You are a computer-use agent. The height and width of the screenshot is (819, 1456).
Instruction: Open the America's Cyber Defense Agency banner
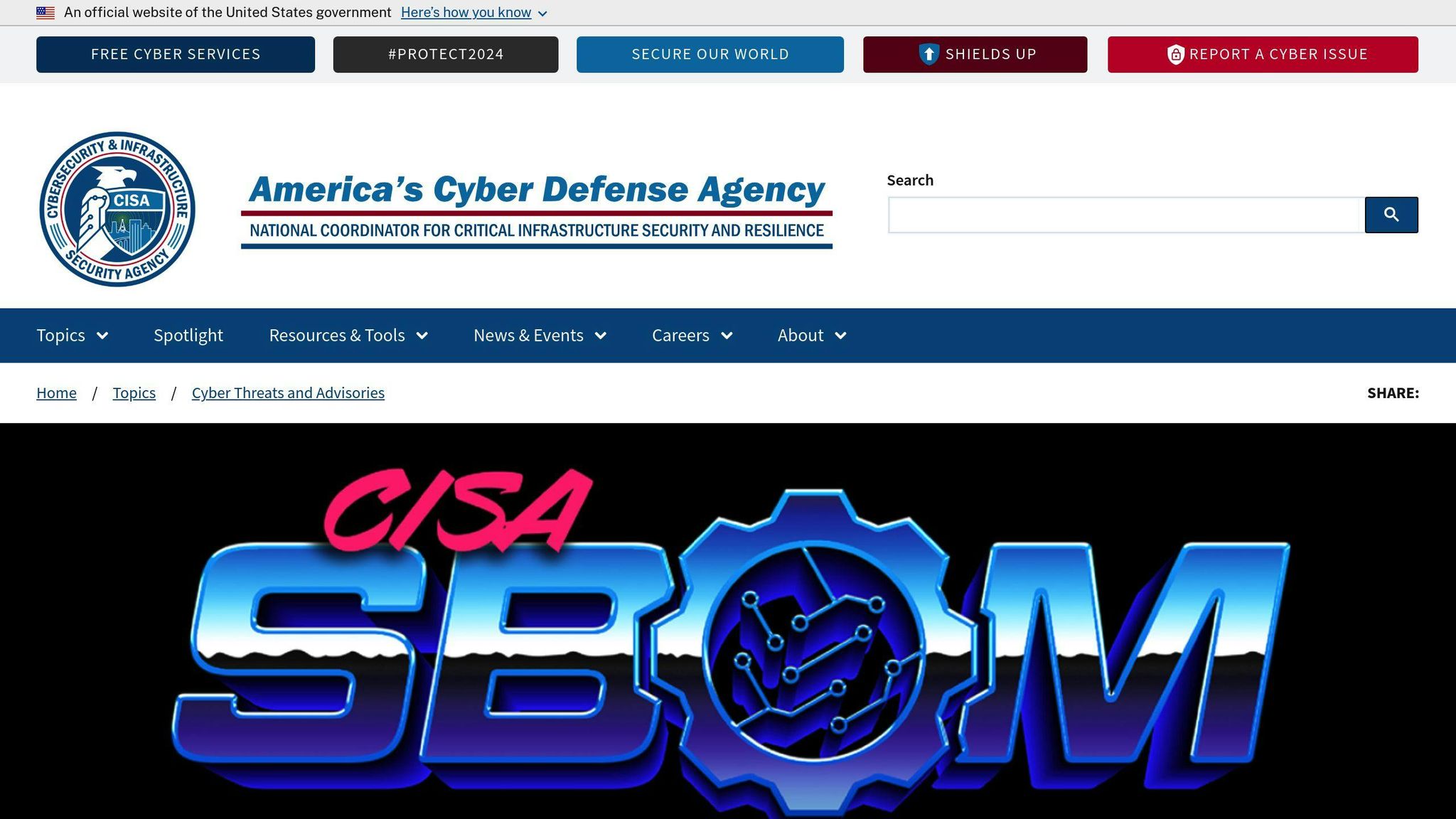pyautogui.click(x=537, y=210)
